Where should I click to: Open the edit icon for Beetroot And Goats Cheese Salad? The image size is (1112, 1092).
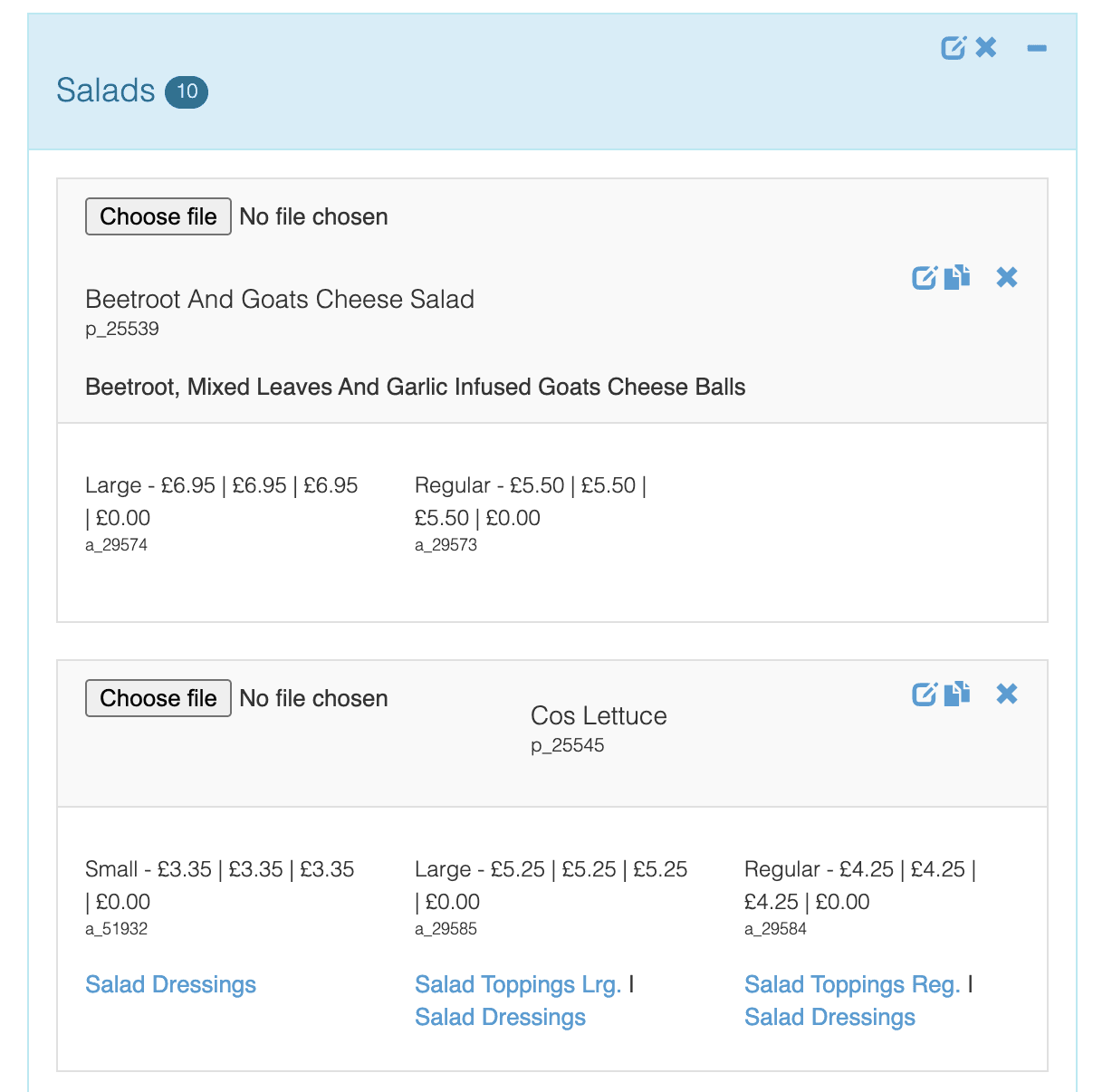924,277
